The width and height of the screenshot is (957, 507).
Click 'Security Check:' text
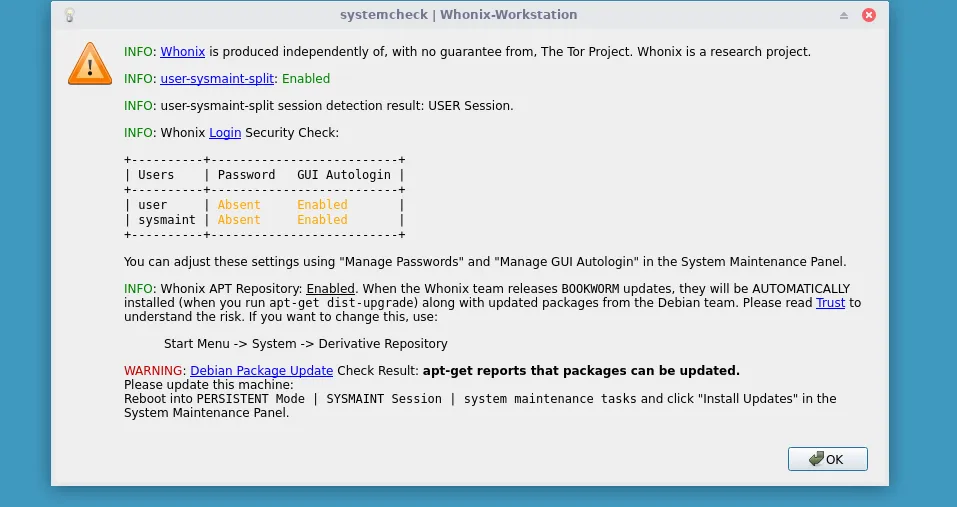click(x=292, y=132)
